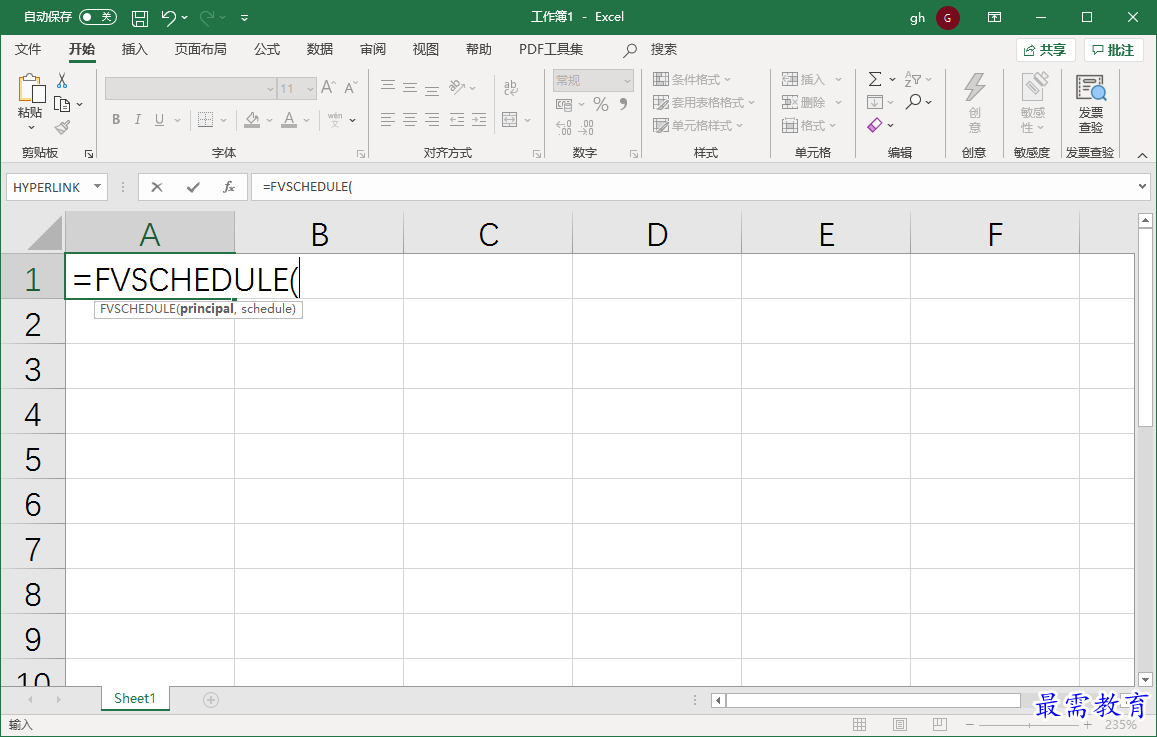Click the Borders icon
Image resolution: width=1157 pixels, height=737 pixels.
point(205,120)
